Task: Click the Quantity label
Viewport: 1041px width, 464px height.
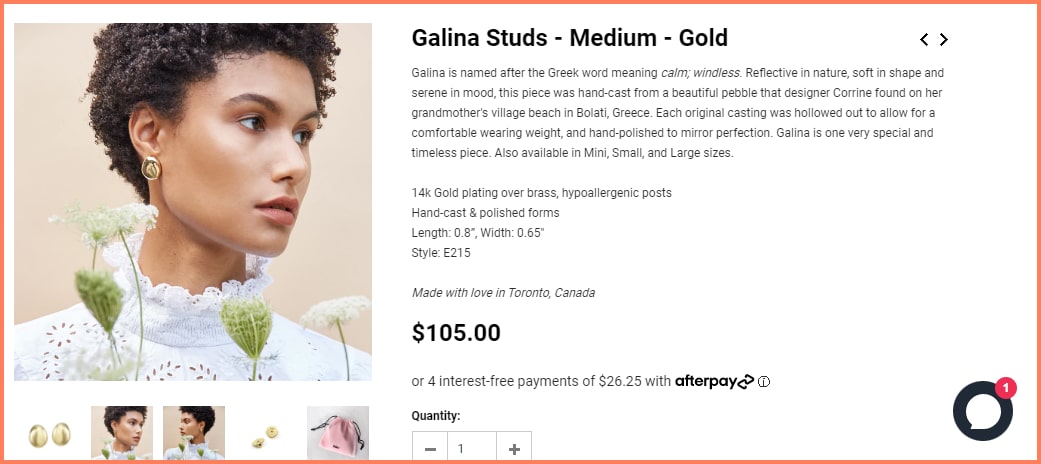Action: (x=436, y=416)
